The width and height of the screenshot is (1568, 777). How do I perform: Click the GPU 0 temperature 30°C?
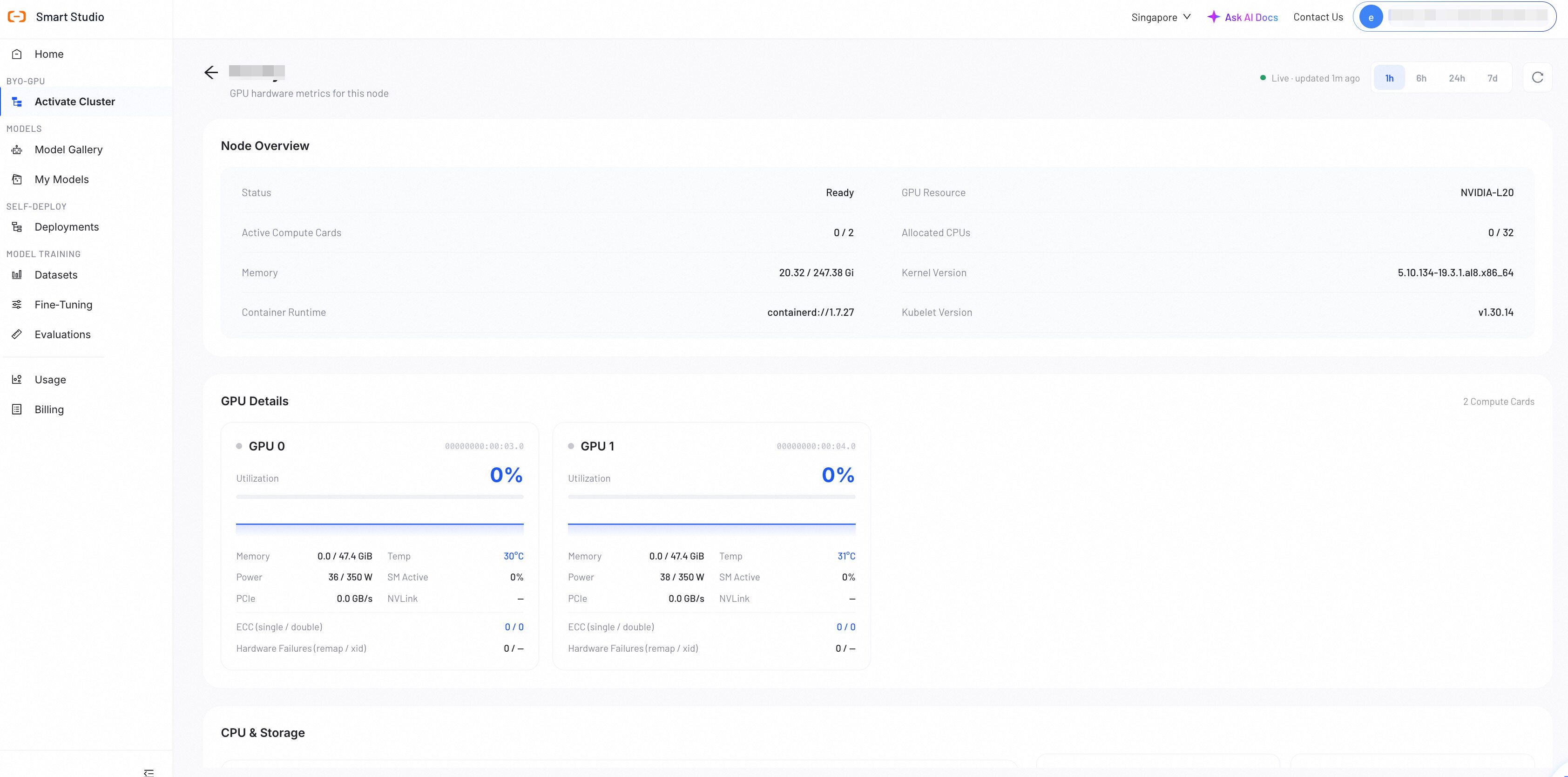(513, 556)
